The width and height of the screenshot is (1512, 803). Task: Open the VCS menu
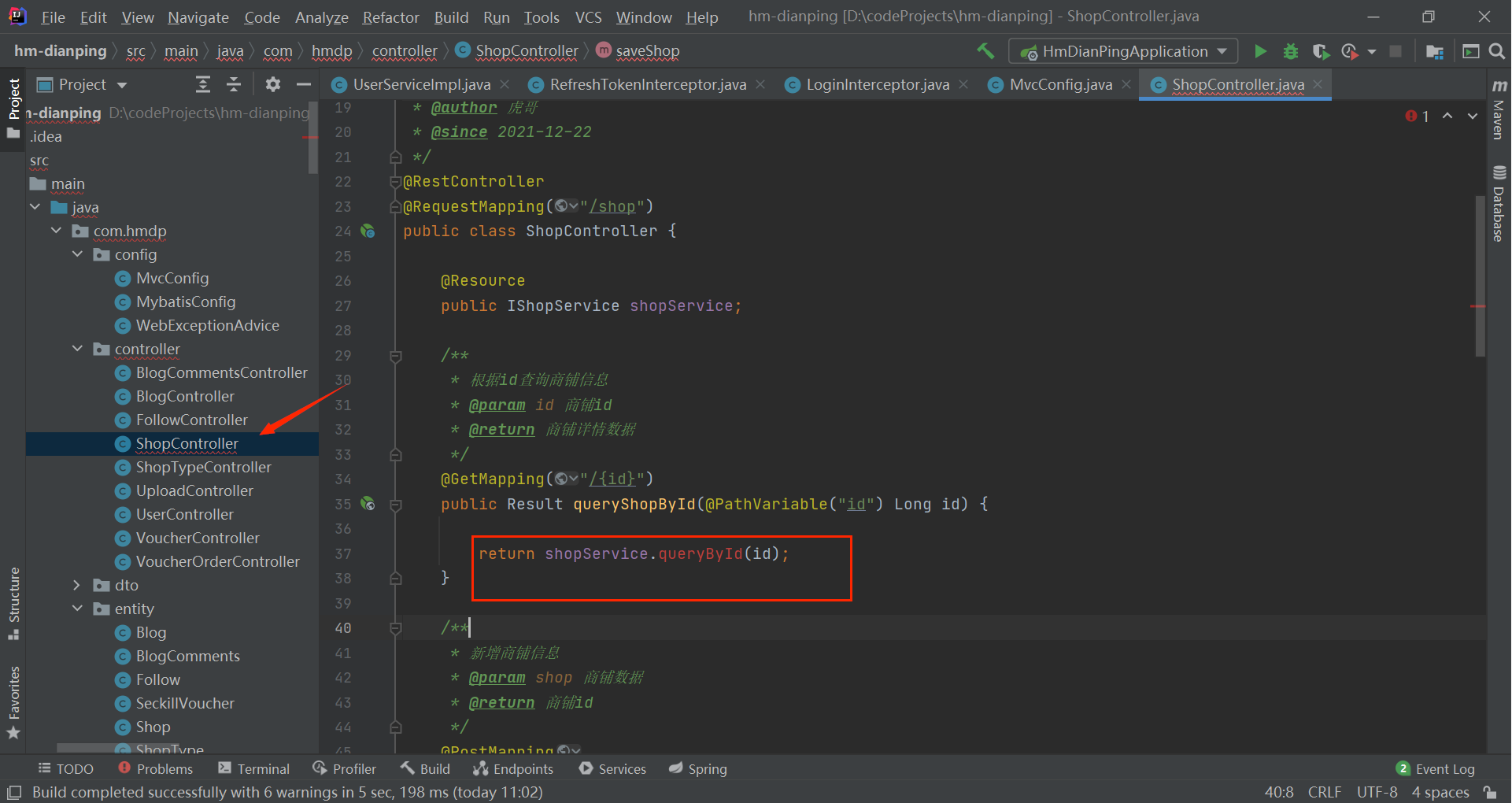pos(588,17)
